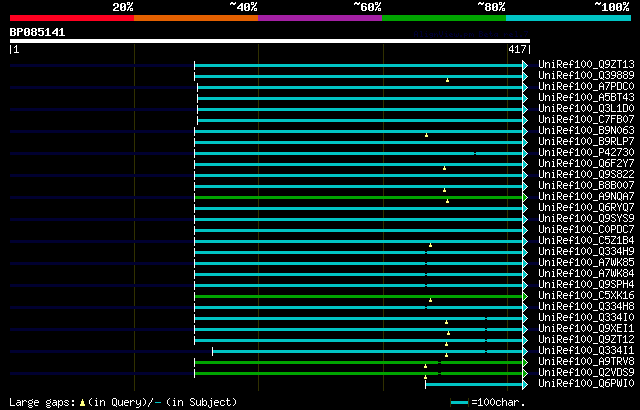Click the orange ~40% identity legend segment
This screenshot has width=640, height=410.
click(196, 18)
